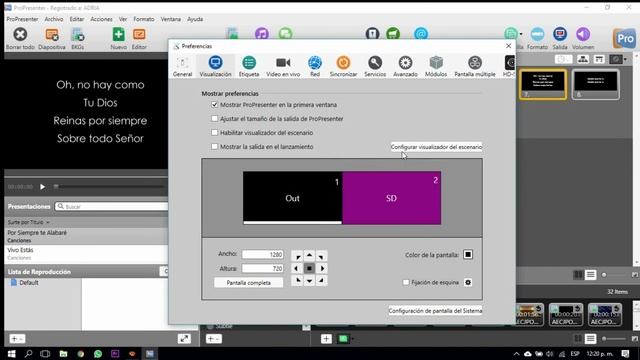Open the Color de la pantalla swatch
Viewport: 640px width, 360px height.
click(468, 255)
